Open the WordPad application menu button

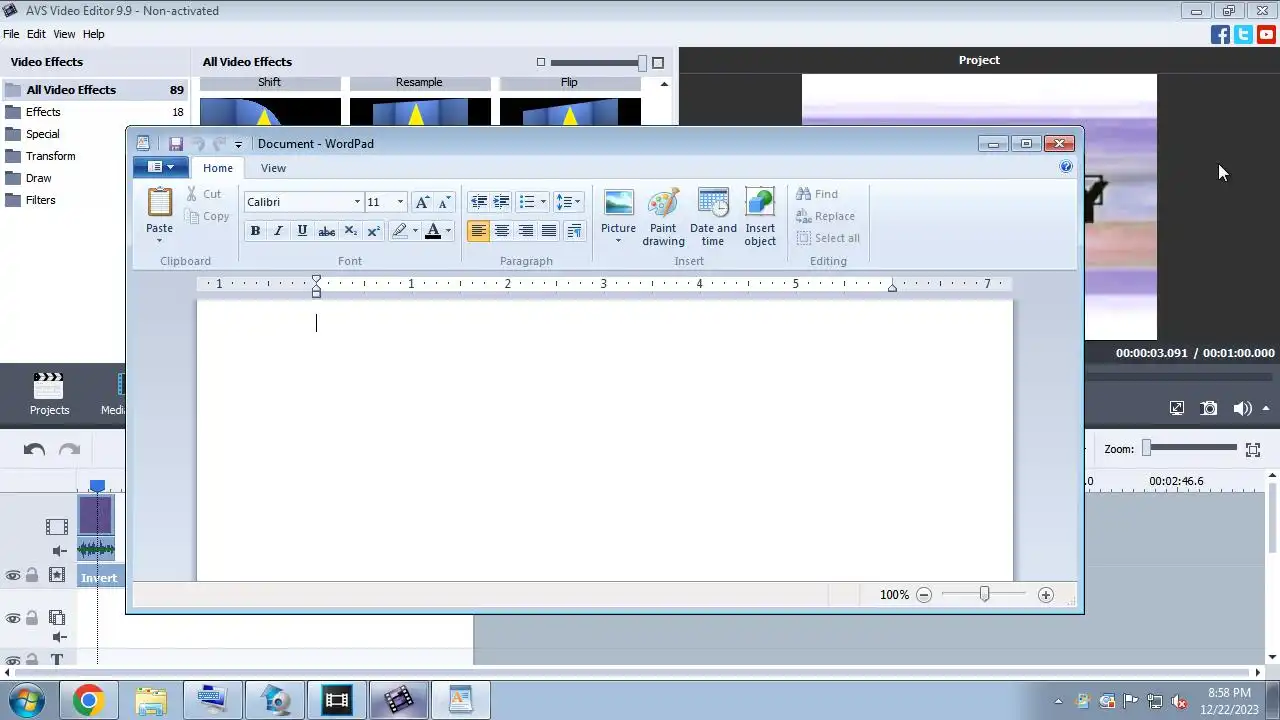(161, 167)
